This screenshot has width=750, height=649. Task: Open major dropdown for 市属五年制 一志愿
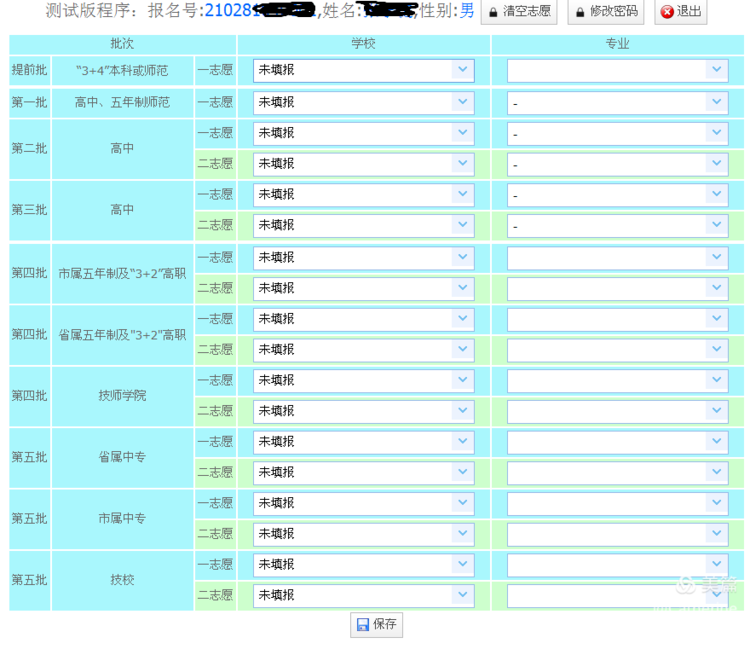pyautogui.click(x=618, y=257)
